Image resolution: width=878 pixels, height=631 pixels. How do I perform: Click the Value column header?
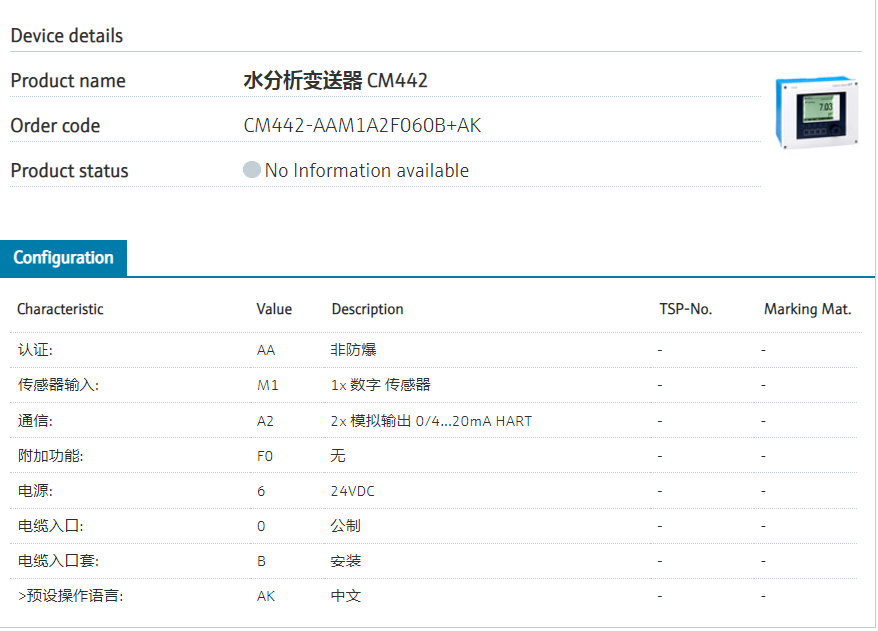[x=274, y=309]
